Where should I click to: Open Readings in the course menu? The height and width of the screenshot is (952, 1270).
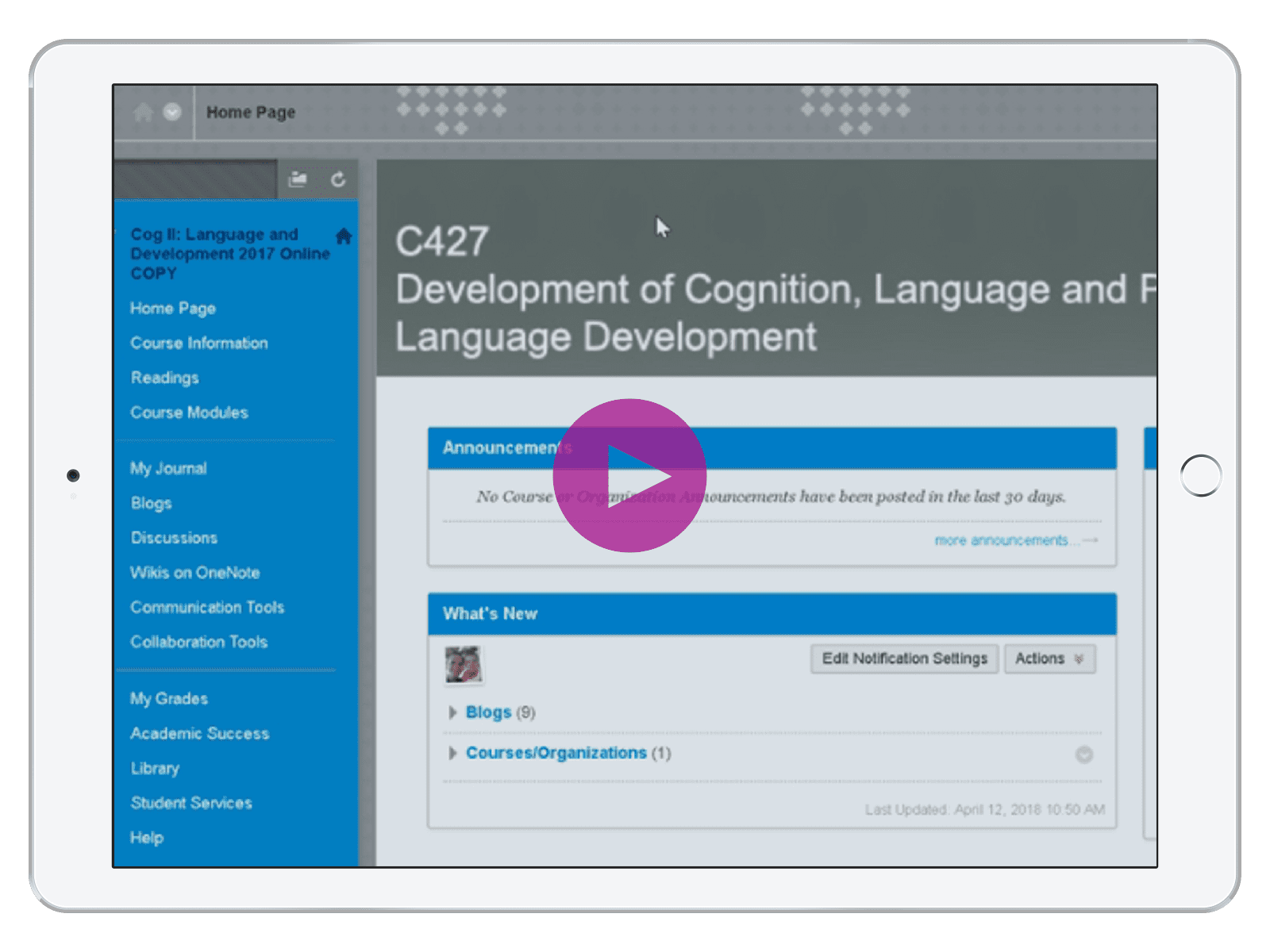point(165,378)
